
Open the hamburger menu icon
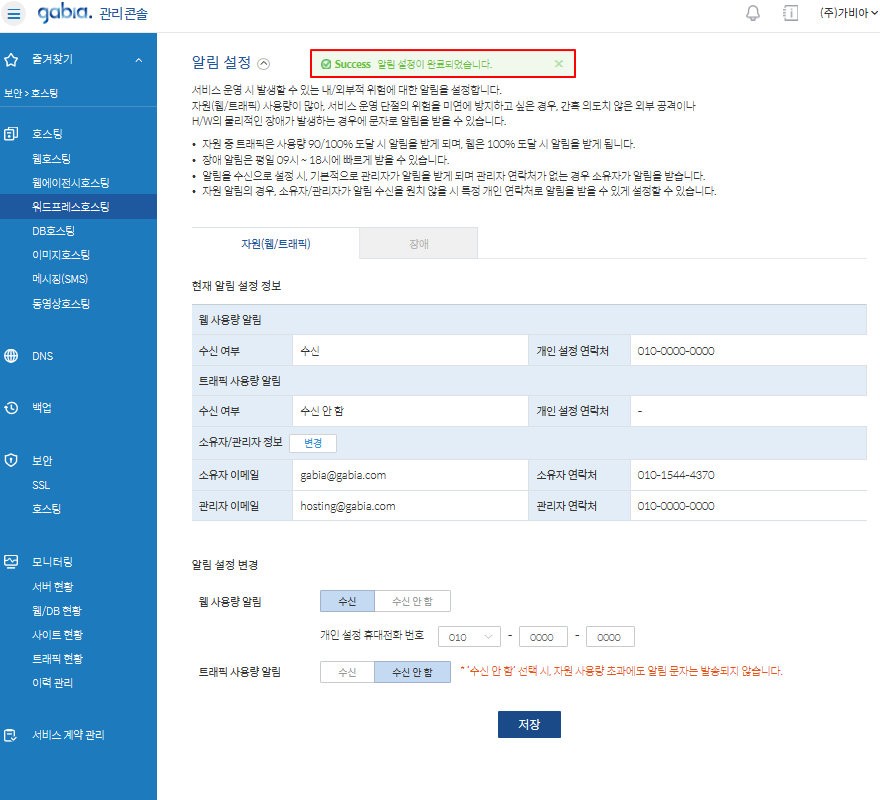coord(14,13)
